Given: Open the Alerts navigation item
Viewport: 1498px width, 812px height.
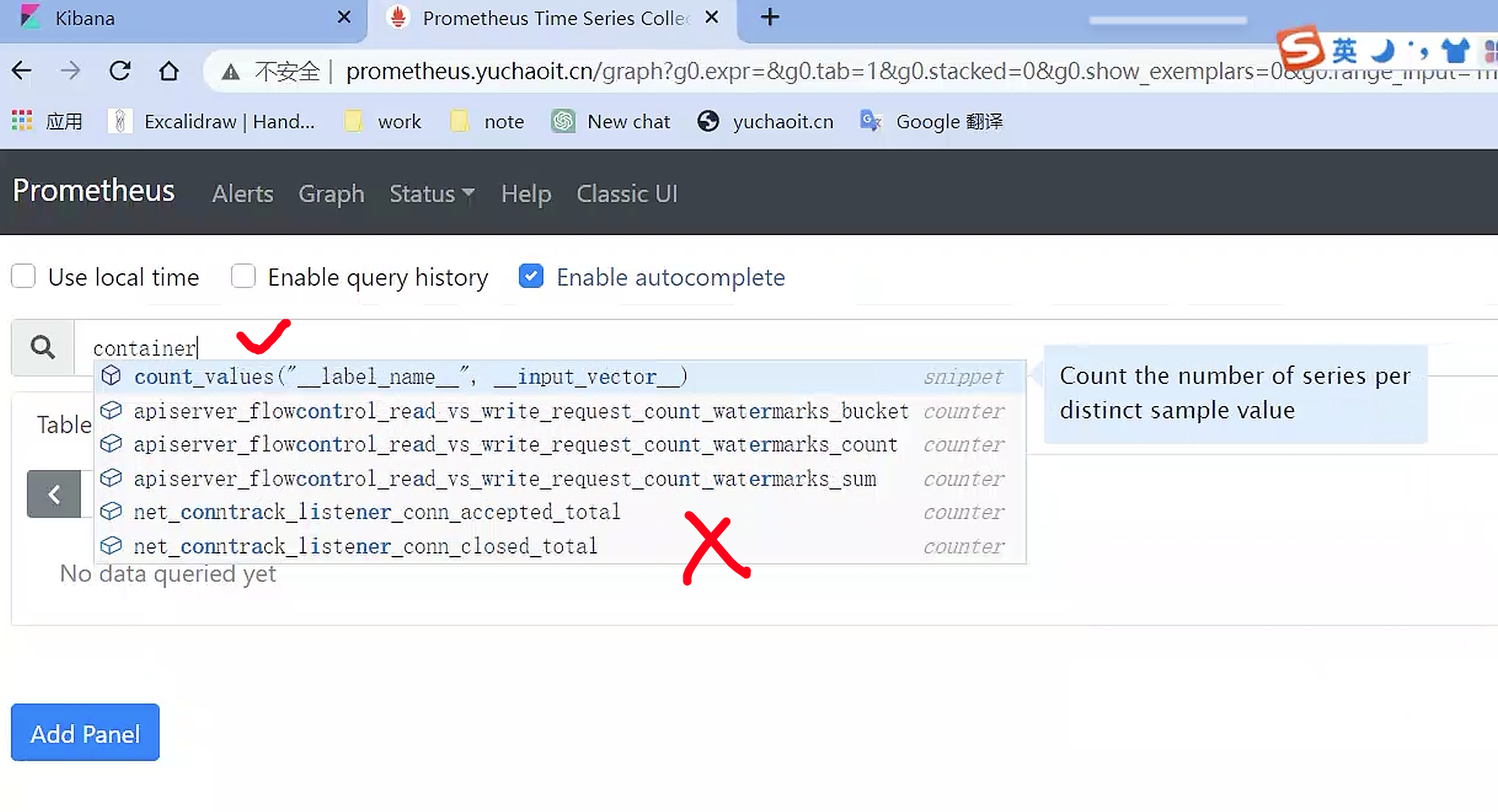Looking at the screenshot, I should pyautogui.click(x=242, y=194).
